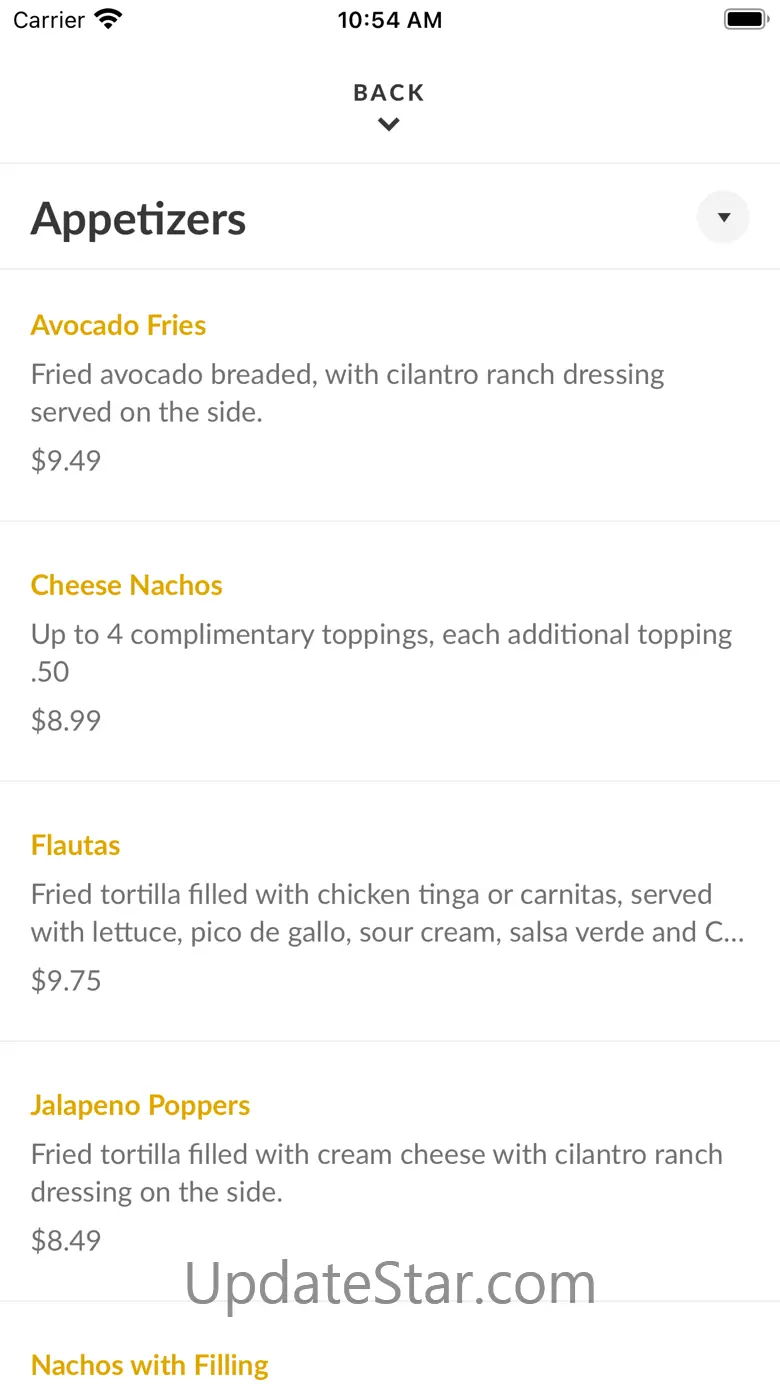Select the $9.75 Flautas price
The height and width of the screenshot is (1387, 780).
click(x=66, y=980)
